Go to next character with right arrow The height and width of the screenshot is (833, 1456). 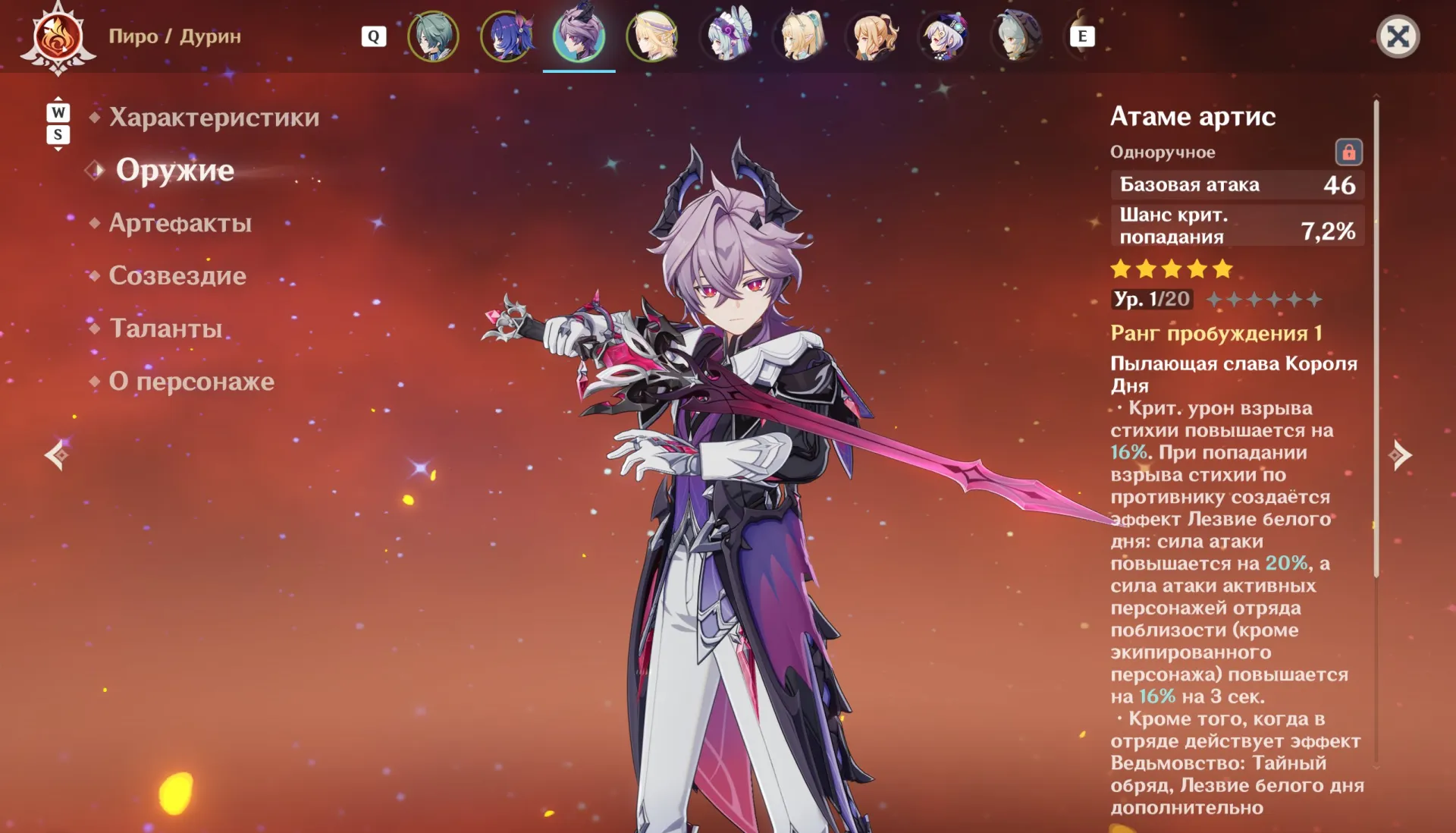click(x=1400, y=454)
